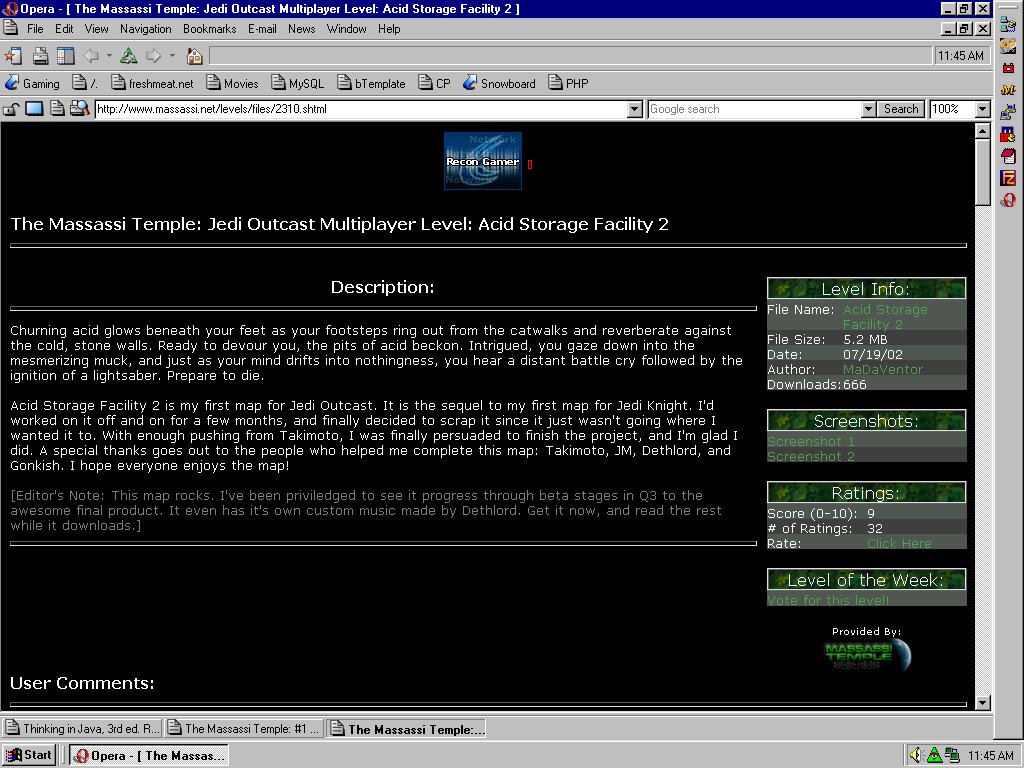
Task: Open the Snowboard bookmark folder
Action: 499,84
